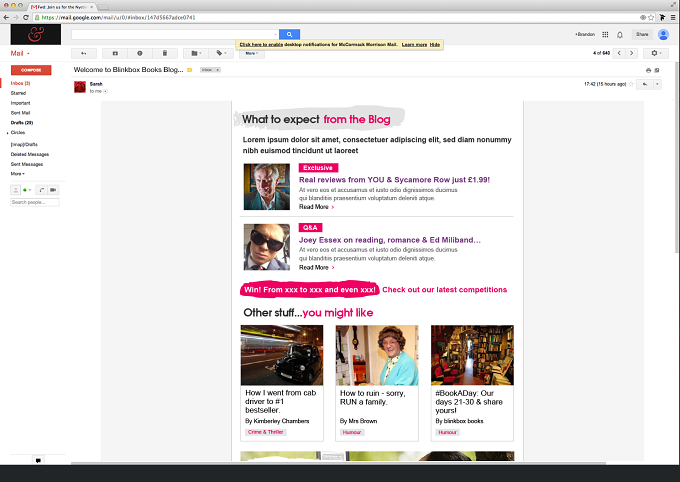Reload the page with the refresh icon
Viewport: 680px width, 482px height.
26,17
